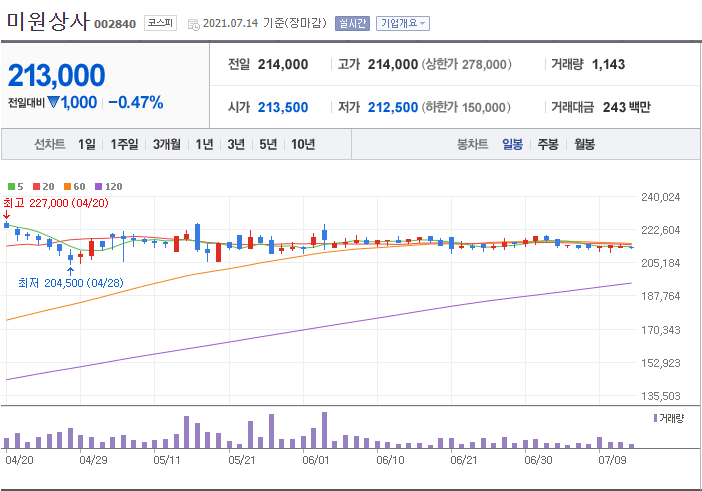
Task: Click the 상한가 278,000 text
Action: pos(467,64)
